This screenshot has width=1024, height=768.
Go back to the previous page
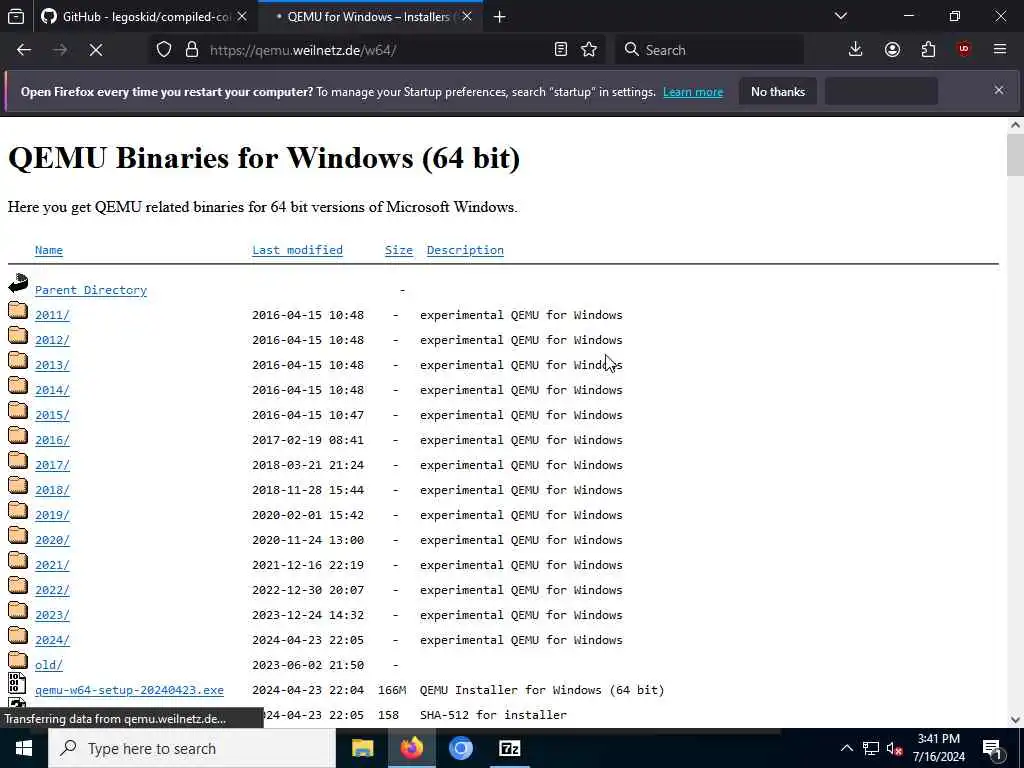(24, 50)
